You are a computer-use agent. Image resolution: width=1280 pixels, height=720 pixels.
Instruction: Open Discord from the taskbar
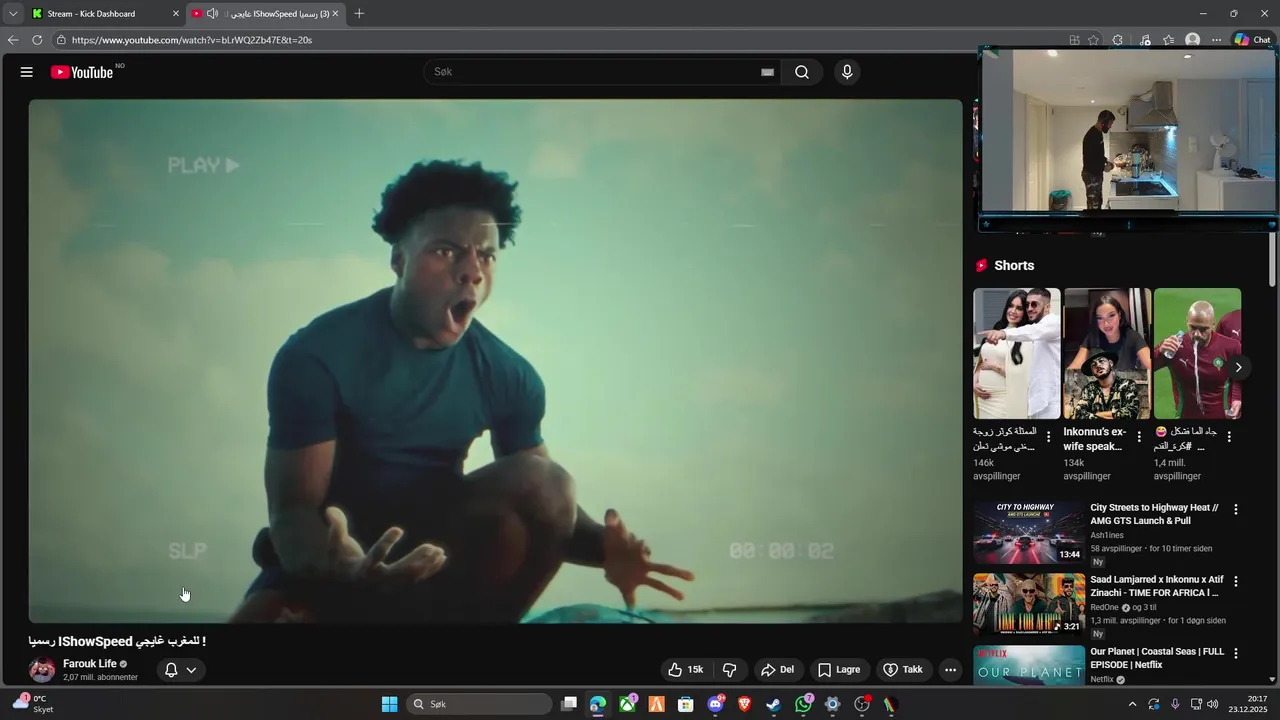click(715, 704)
